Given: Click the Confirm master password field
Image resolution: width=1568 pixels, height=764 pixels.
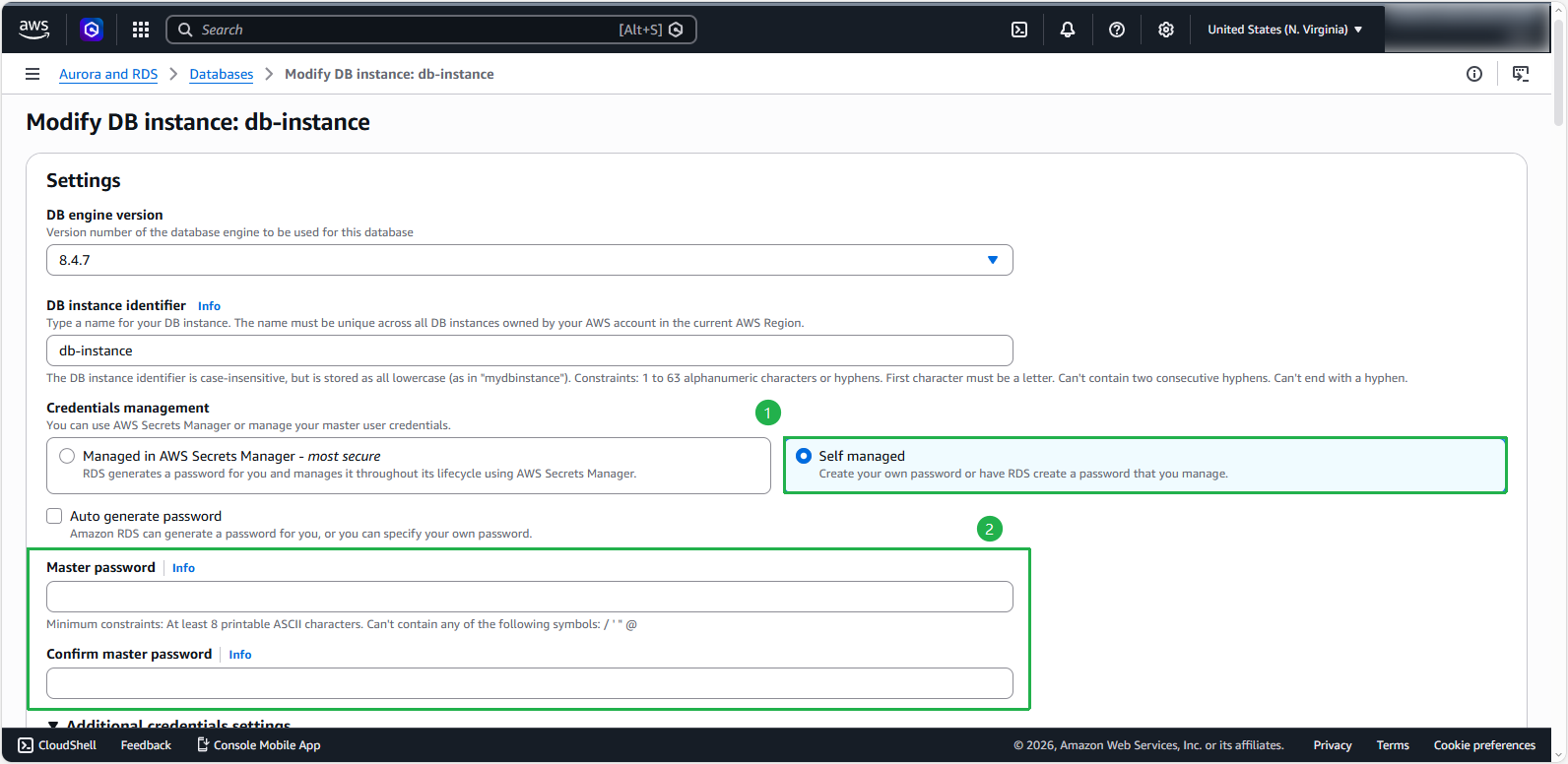Looking at the screenshot, I should 530,683.
